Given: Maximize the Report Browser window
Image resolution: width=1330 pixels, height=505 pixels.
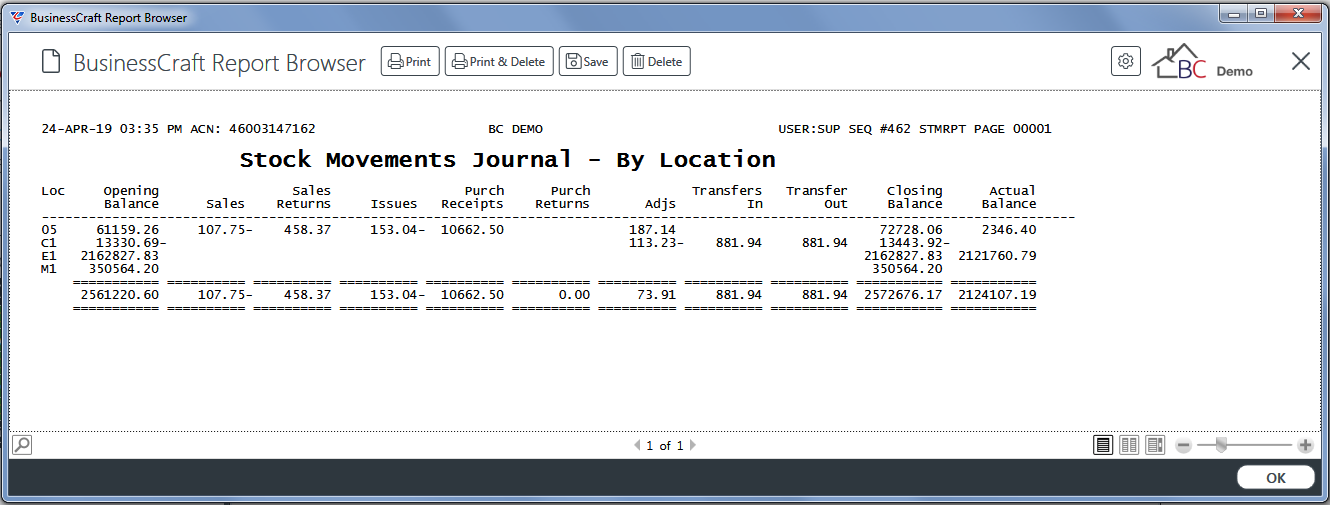Looking at the screenshot, I should (x=1260, y=13).
